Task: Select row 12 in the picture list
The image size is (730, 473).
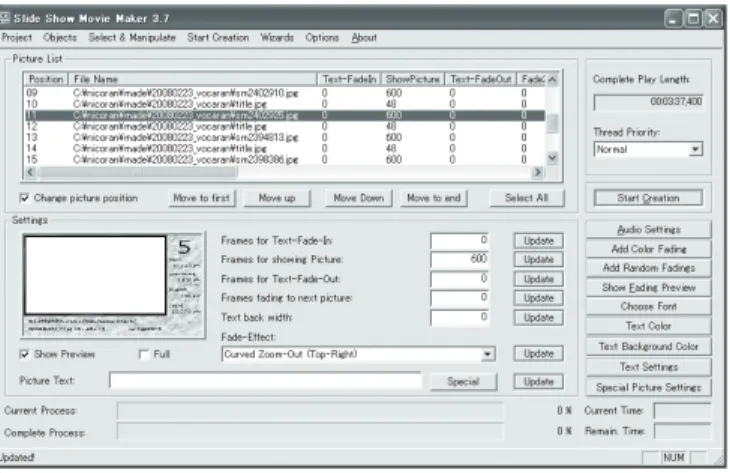Action: (284, 127)
